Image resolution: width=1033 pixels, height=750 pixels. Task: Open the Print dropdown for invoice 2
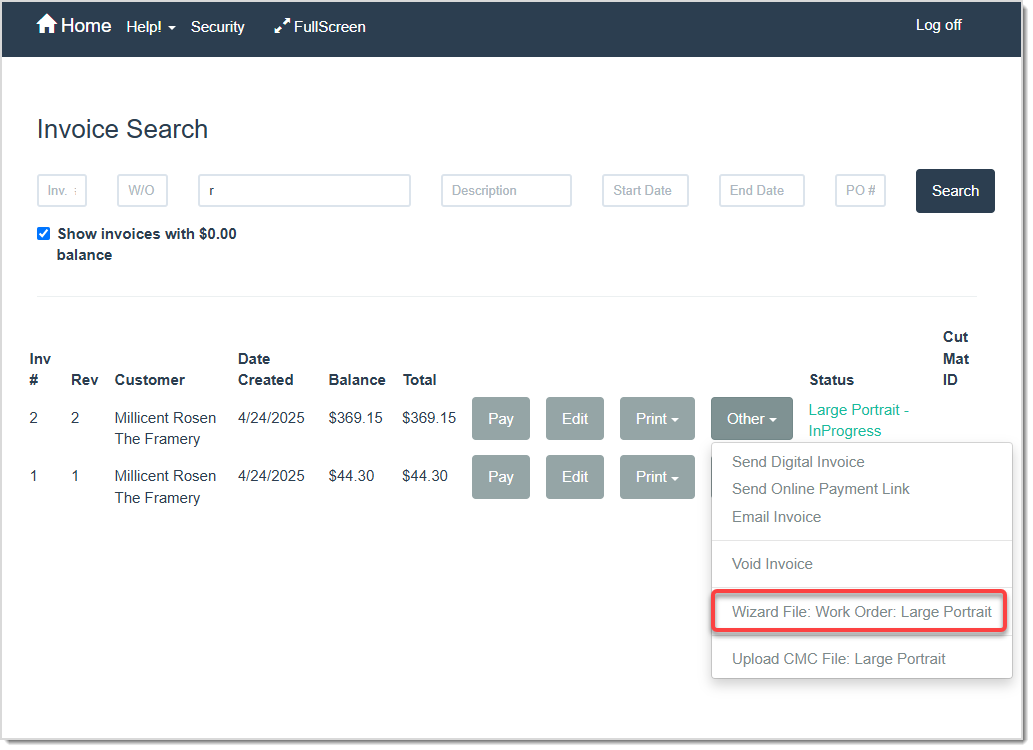click(x=657, y=418)
